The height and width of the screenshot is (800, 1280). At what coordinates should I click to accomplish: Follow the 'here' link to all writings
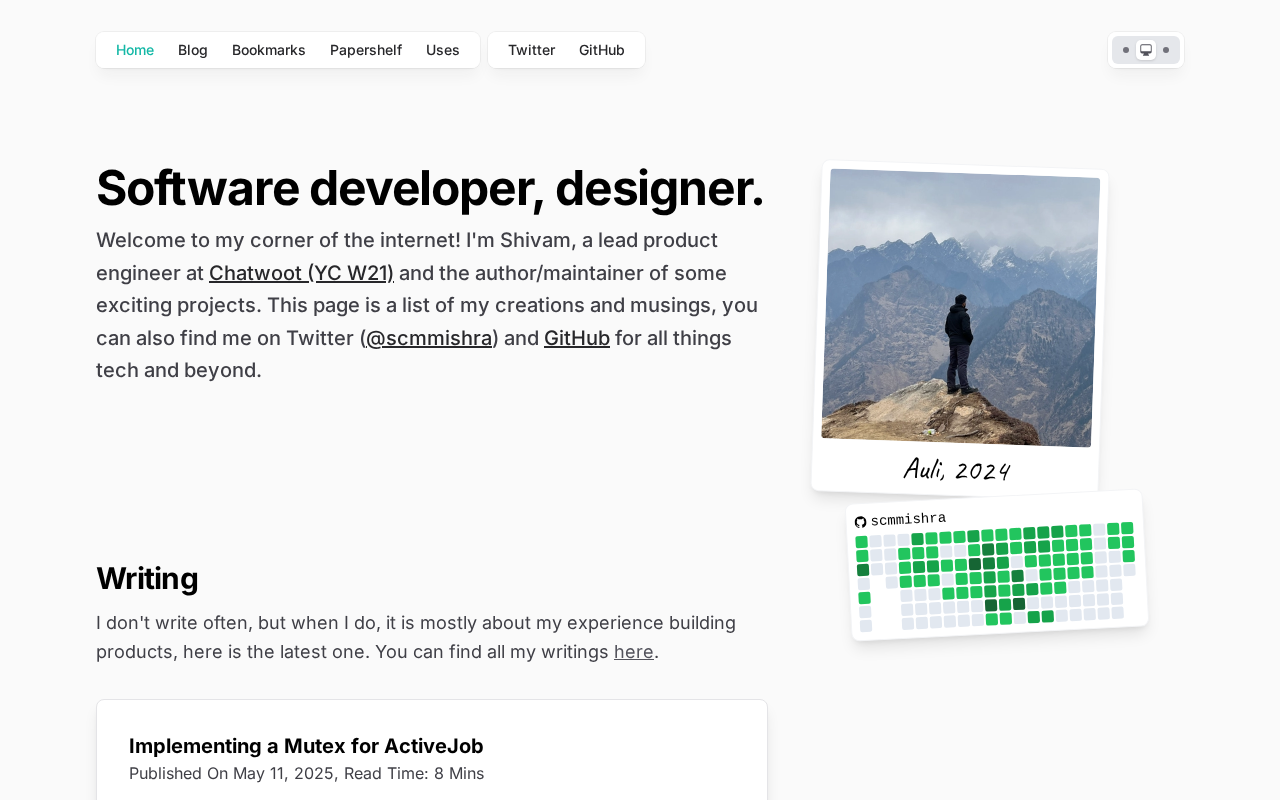tap(634, 652)
